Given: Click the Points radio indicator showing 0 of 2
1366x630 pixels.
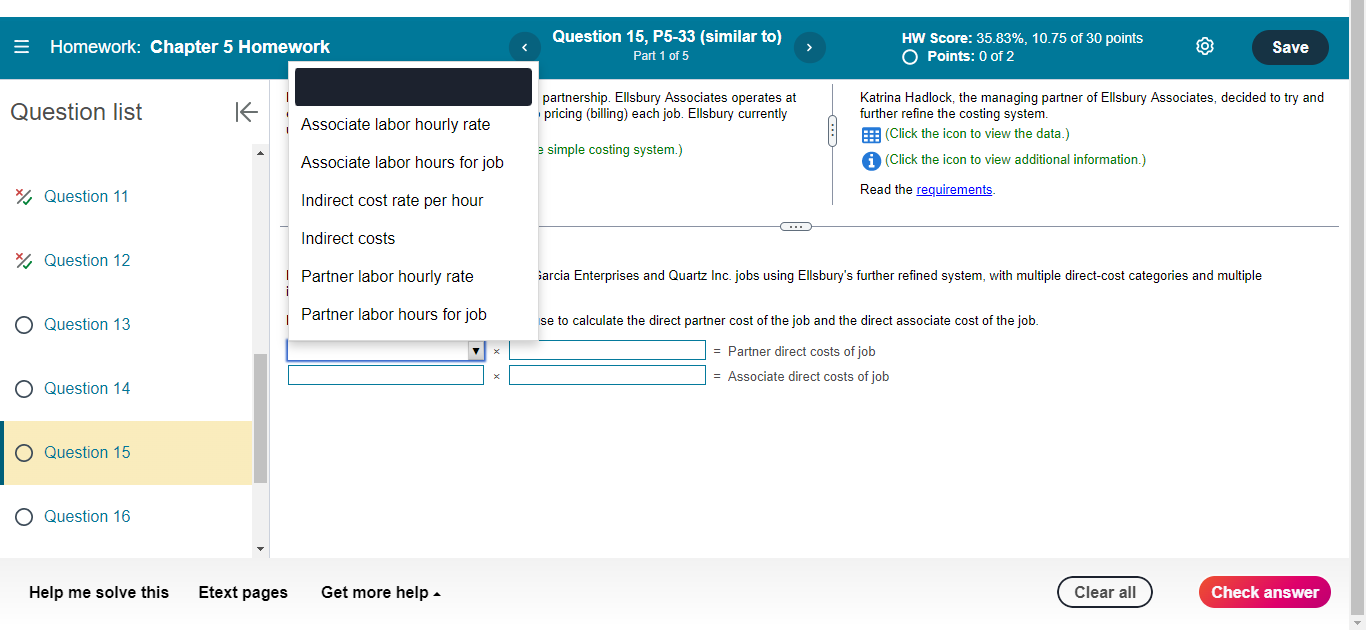Looking at the screenshot, I should [x=909, y=57].
